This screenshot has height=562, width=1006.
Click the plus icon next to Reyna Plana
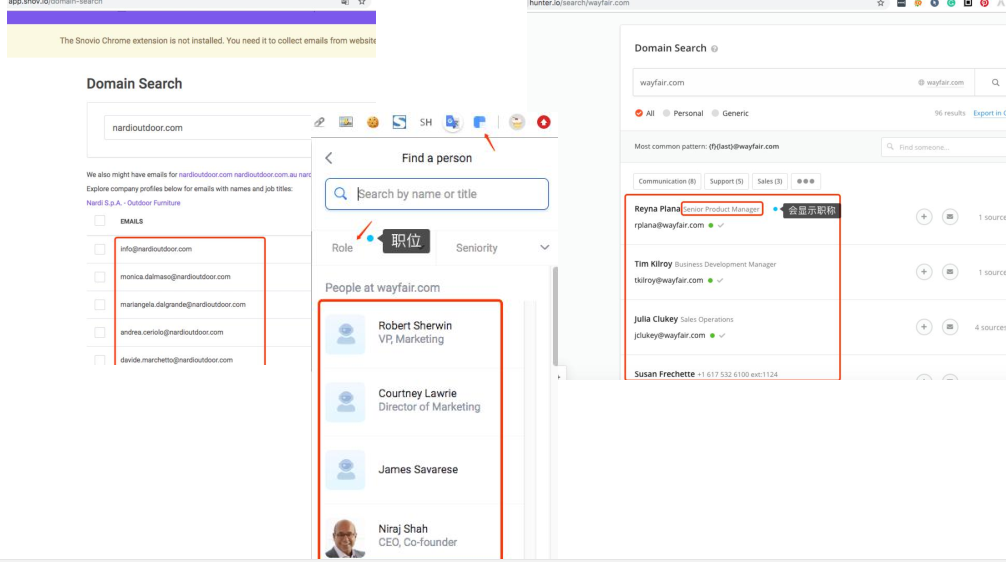tap(924, 217)
